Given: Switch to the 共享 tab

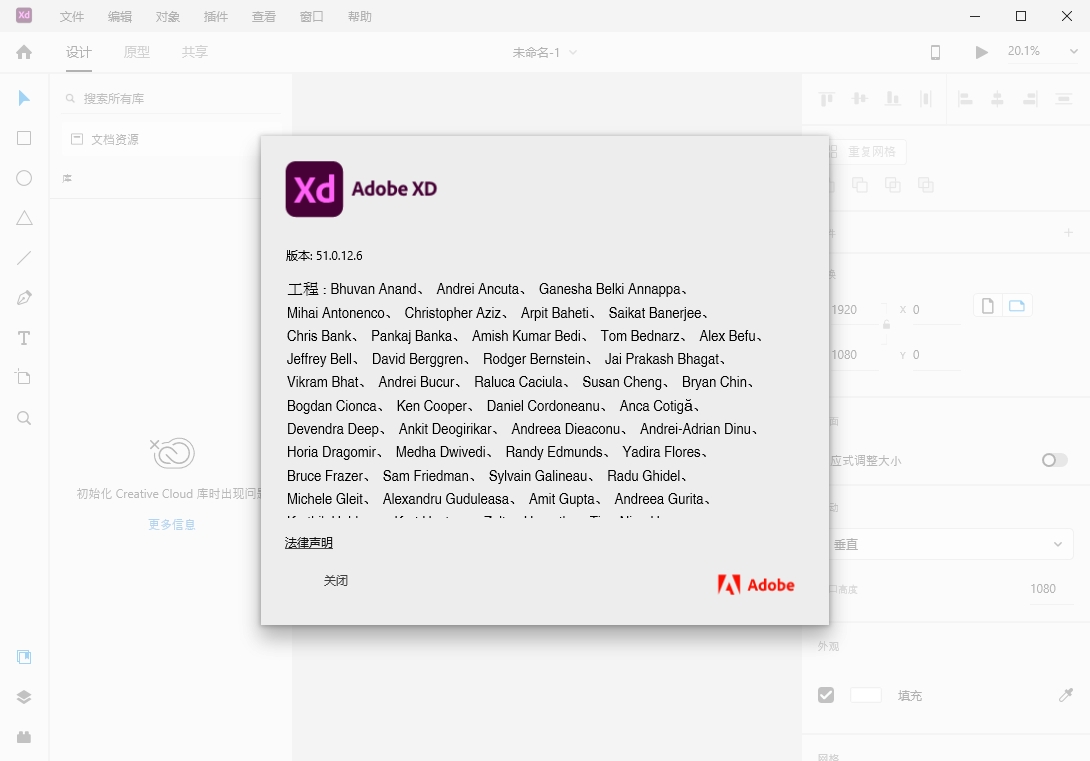Looking at the screenshot, I should click(195, 52).
